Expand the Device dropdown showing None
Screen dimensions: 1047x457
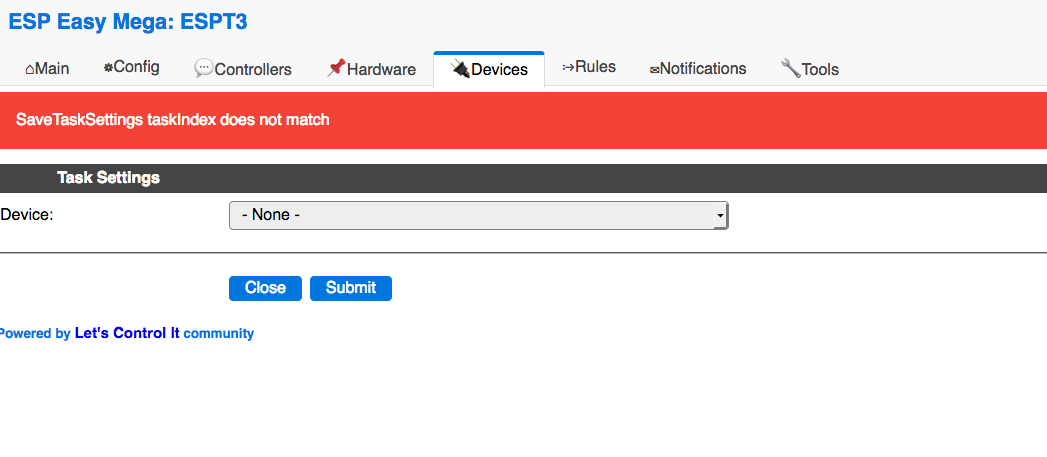478,215
